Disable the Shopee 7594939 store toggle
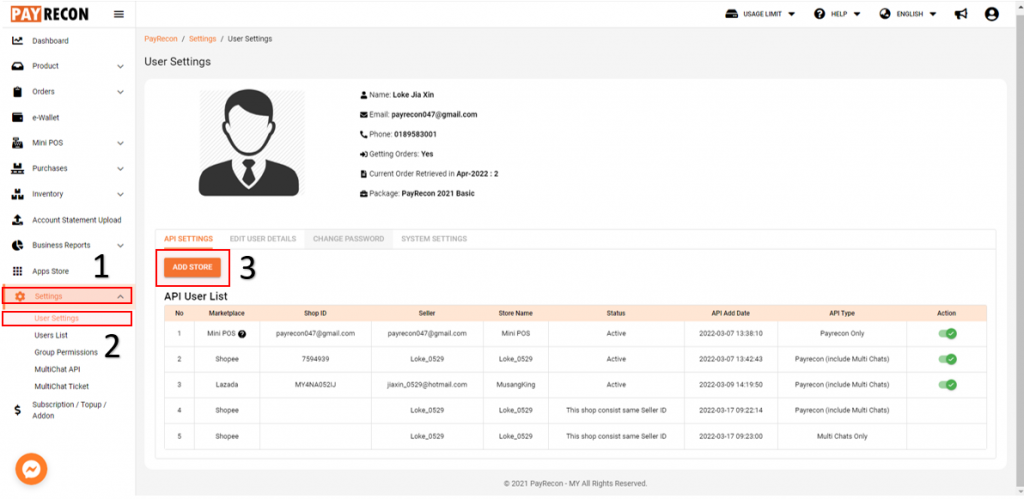 click(948, 359)
